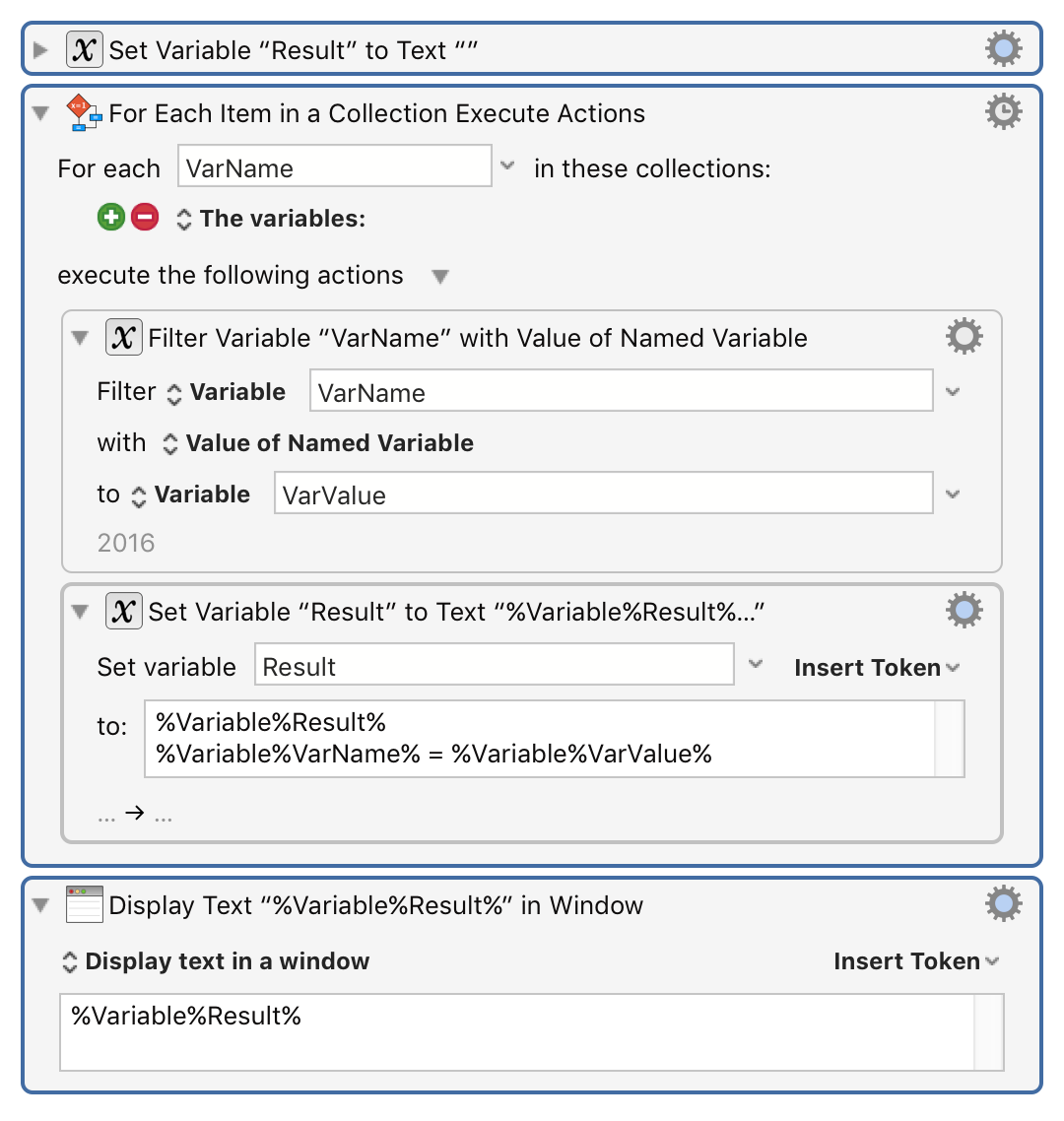The width and height of the screenshot is (1064, 1121).
Task: Click the X icon on topmost Set Variable action
Action: [x=84, y=48]
